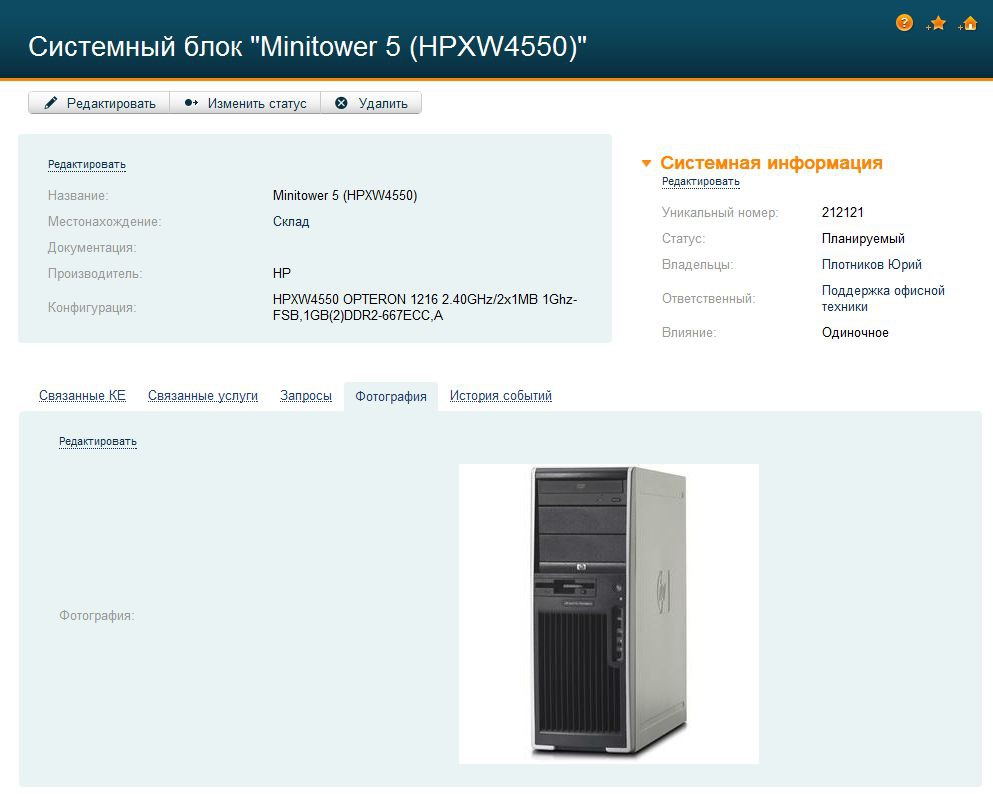
Task: Open the Связанные КЕ tab
Action: pos(82,396)
